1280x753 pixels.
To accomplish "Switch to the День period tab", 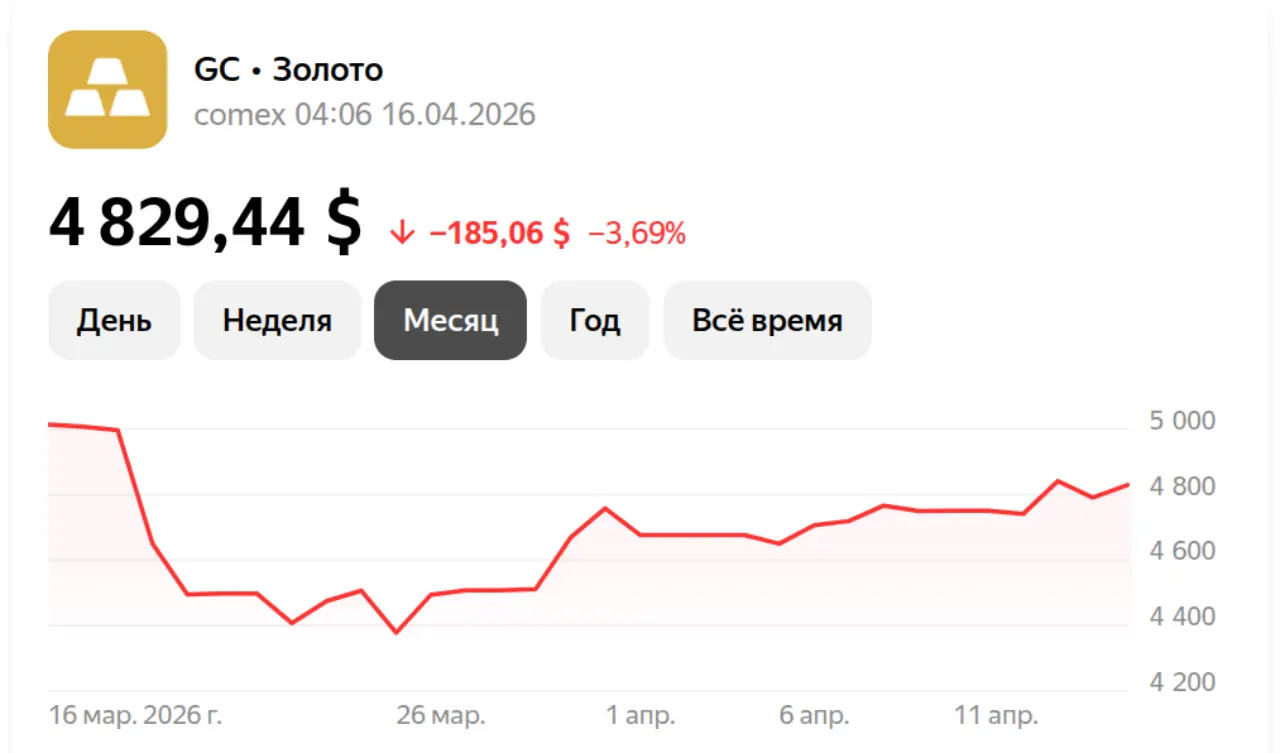I will 114,321.
